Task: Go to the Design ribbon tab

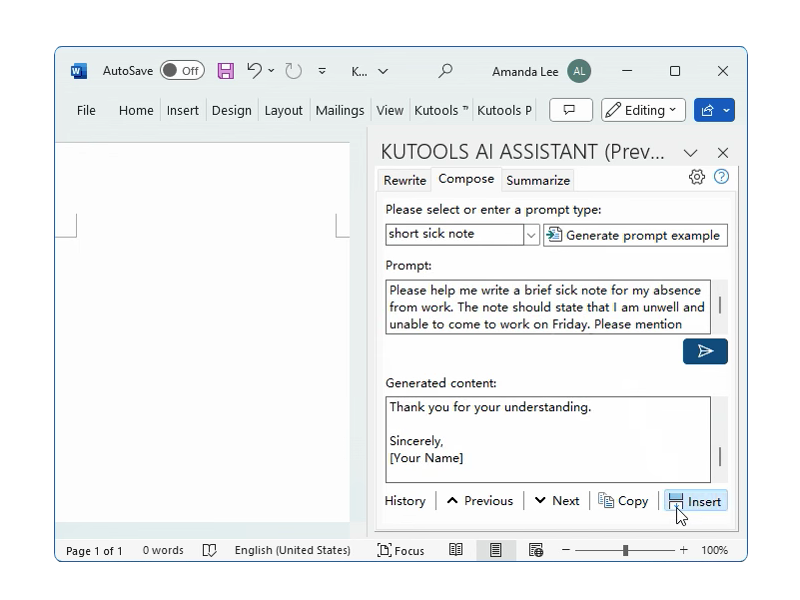Action: (232, 110)
